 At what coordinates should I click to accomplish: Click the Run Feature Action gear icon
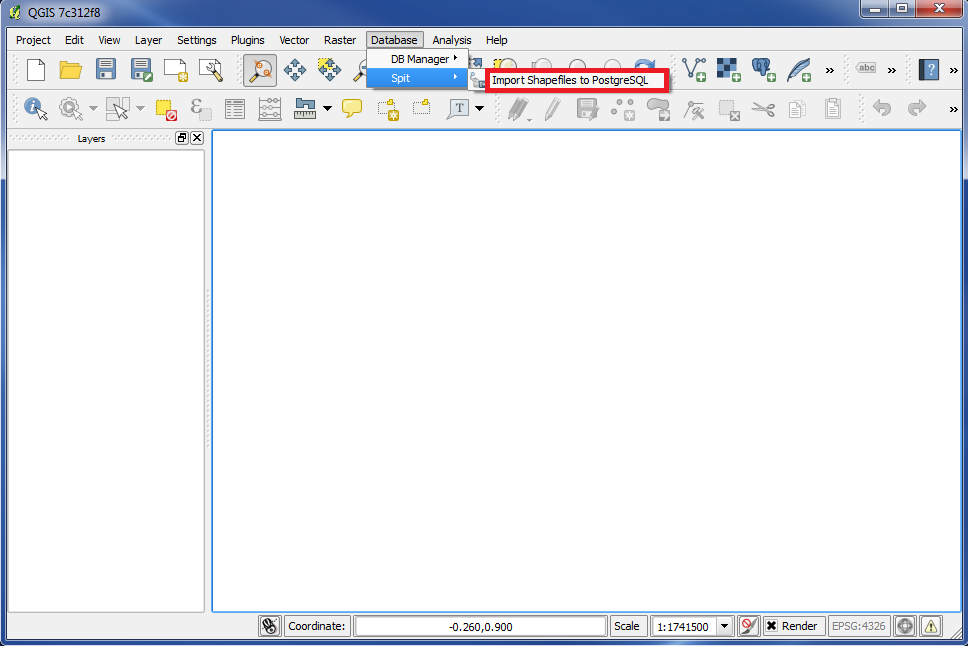(70, 109)
